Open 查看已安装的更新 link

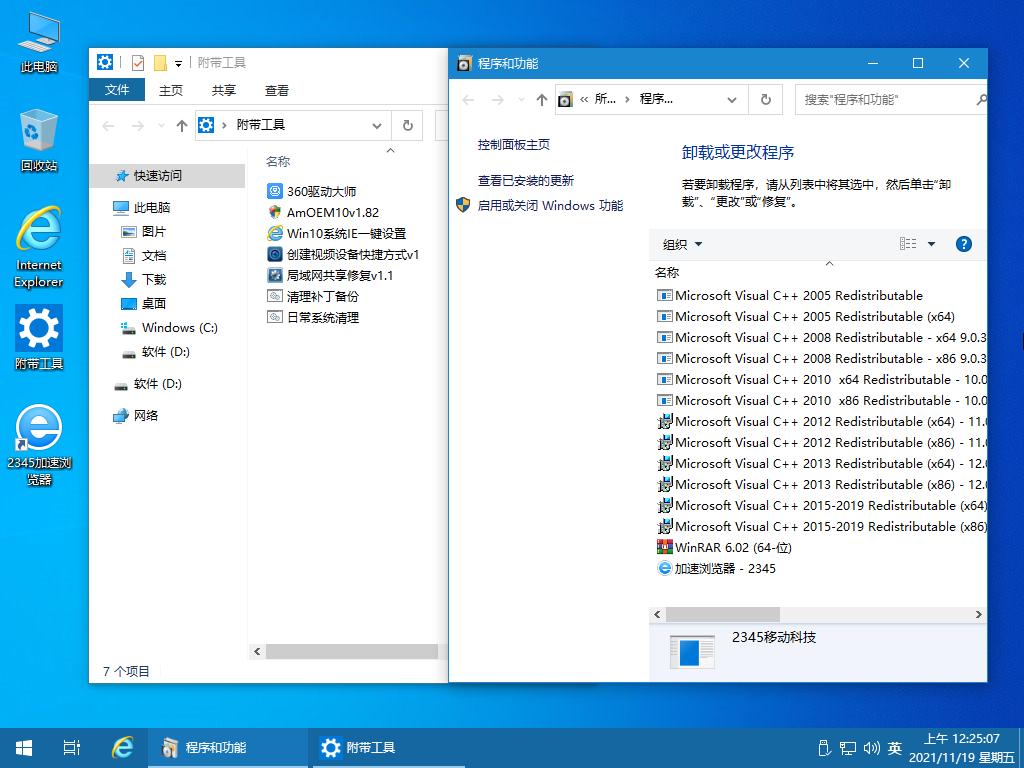click(526, 180)
